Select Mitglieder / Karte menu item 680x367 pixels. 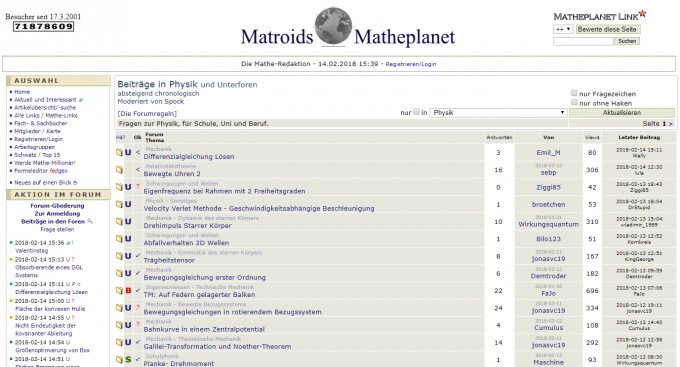pyautogui.click(x=37, y=131)
